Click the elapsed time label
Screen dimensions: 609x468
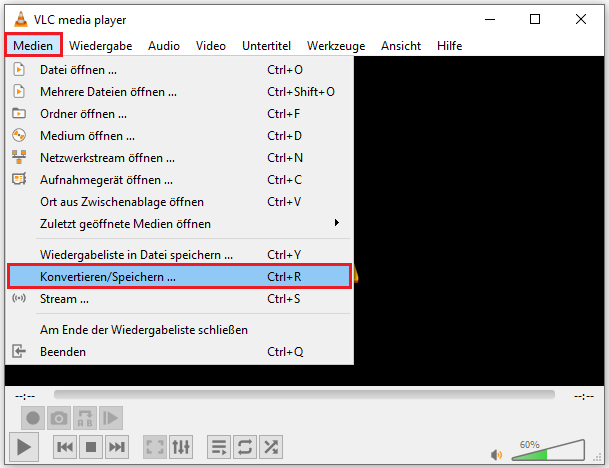point(25,396)
